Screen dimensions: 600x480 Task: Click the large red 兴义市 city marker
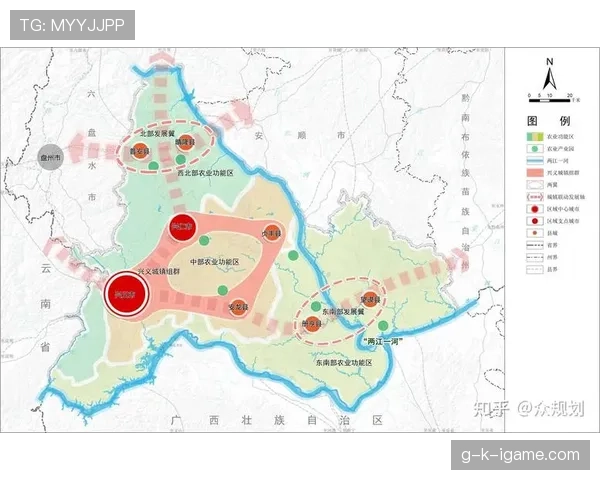(x=127, y=294)
